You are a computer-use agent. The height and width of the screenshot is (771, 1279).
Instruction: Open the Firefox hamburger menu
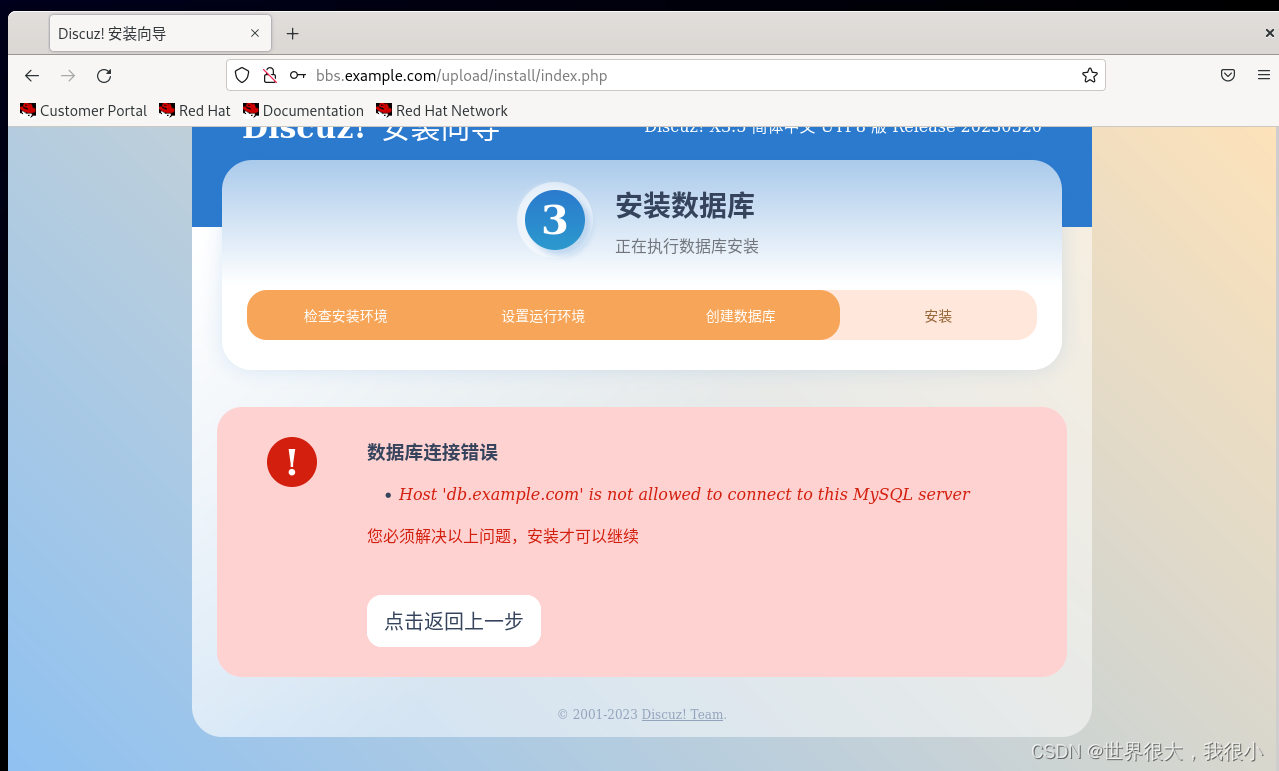[x=1264, y=75]
